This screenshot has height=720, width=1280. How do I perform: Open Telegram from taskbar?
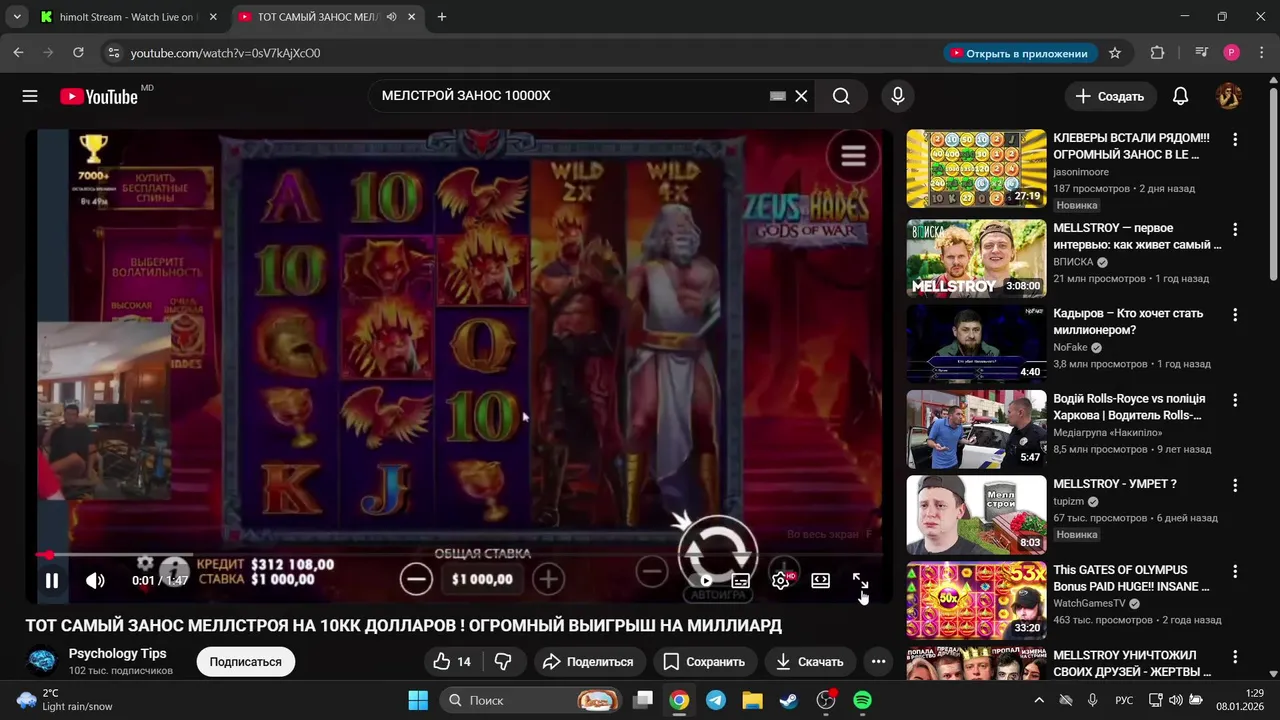click(716, 700)
